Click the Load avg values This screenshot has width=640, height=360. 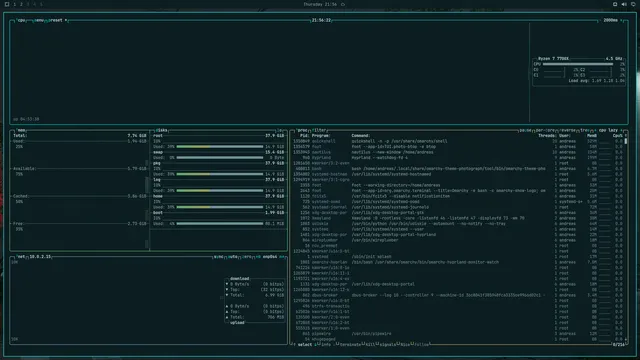coord(608,81)
